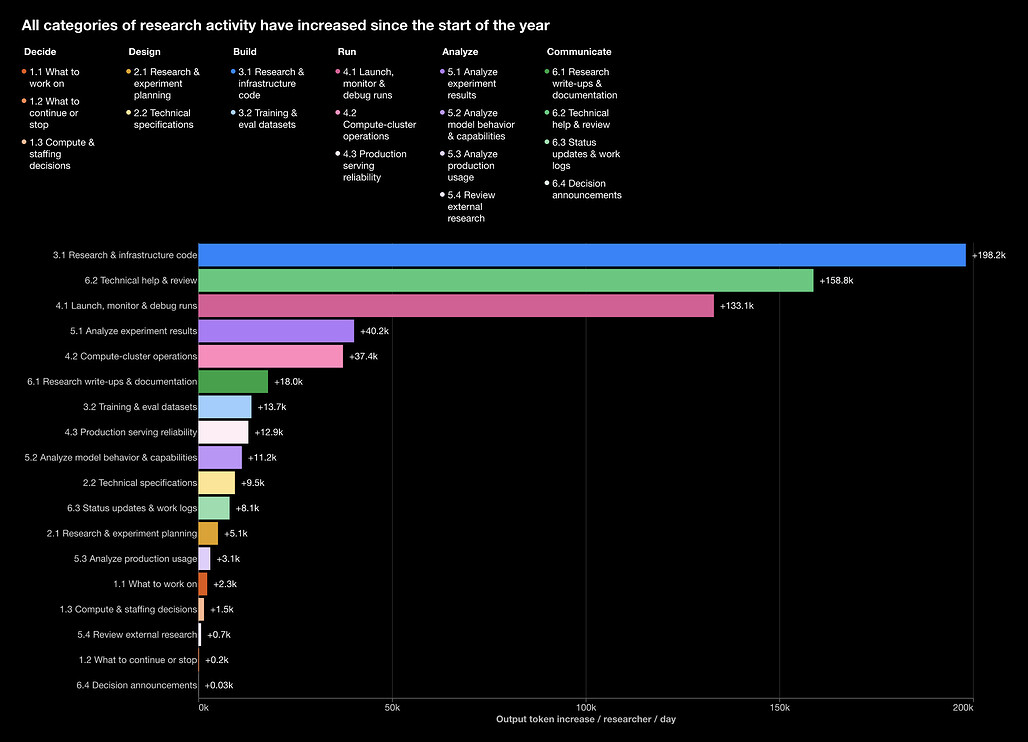
Task: Select legend entry 3.1 Research & infrastructure code
Action: (267, 83)
